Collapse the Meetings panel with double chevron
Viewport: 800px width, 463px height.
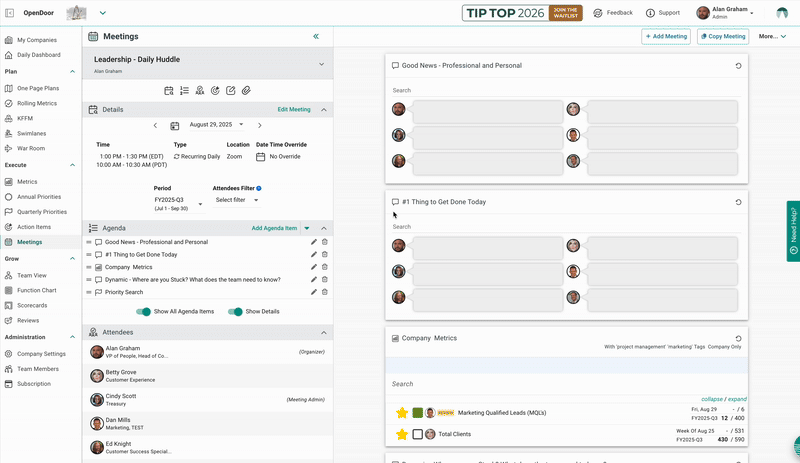tap(316, 36)
